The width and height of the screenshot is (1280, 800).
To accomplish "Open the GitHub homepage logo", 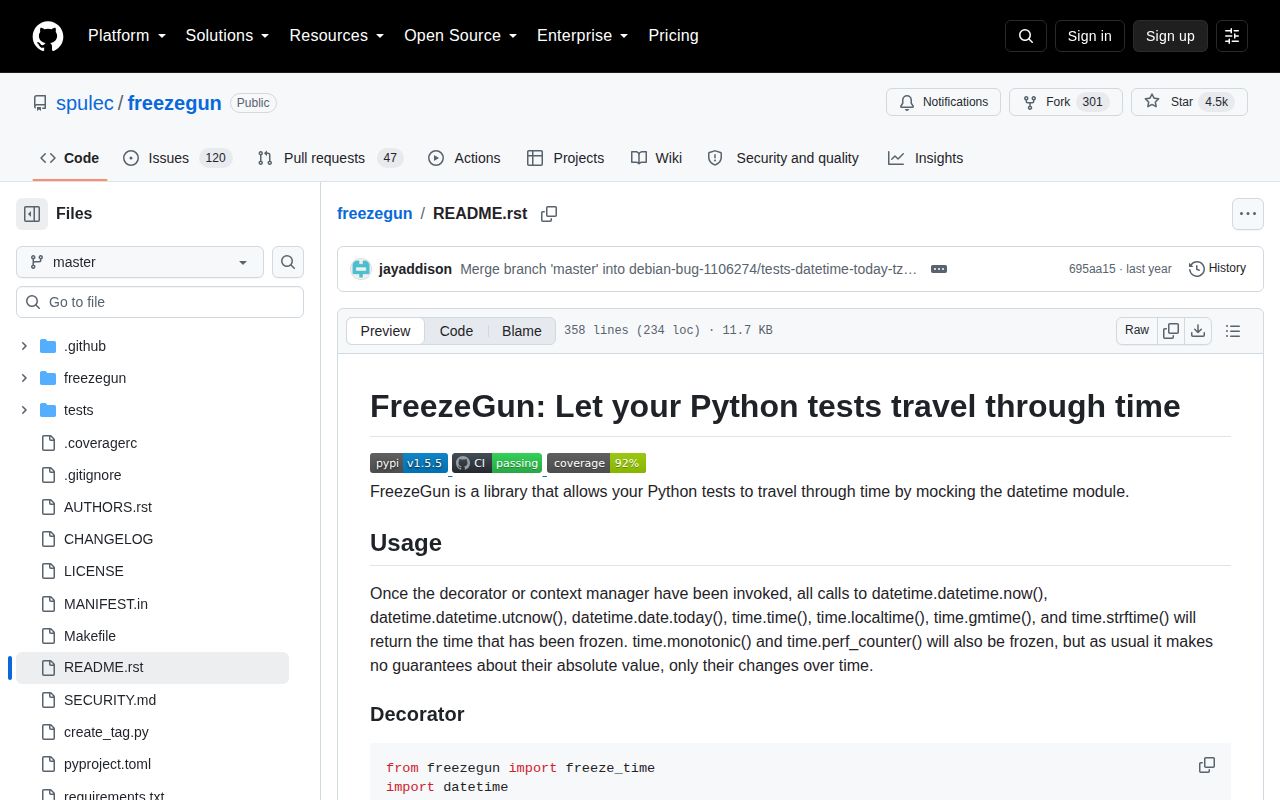I will 48,36.
